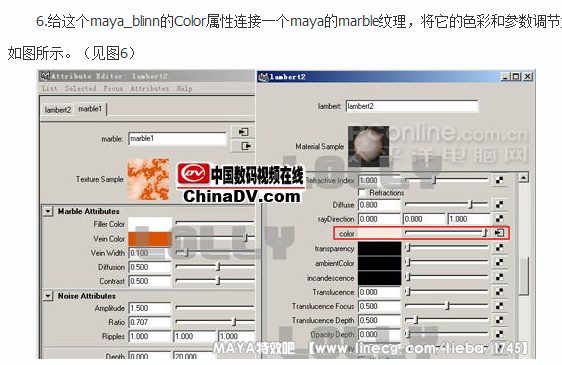Image resolution: width=562 pixels, height=365 pixels.
Task: Click the marble Texture Sample thumbnail
Action: [x=148, y=179]
